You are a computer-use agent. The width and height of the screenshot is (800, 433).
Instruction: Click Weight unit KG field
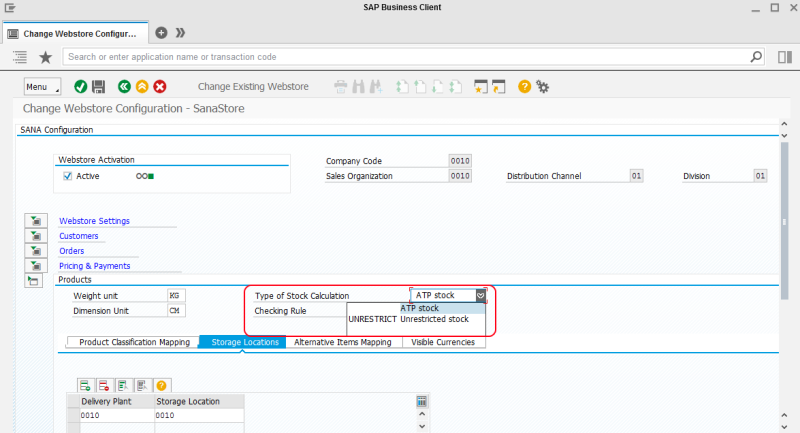pos(176,296)
